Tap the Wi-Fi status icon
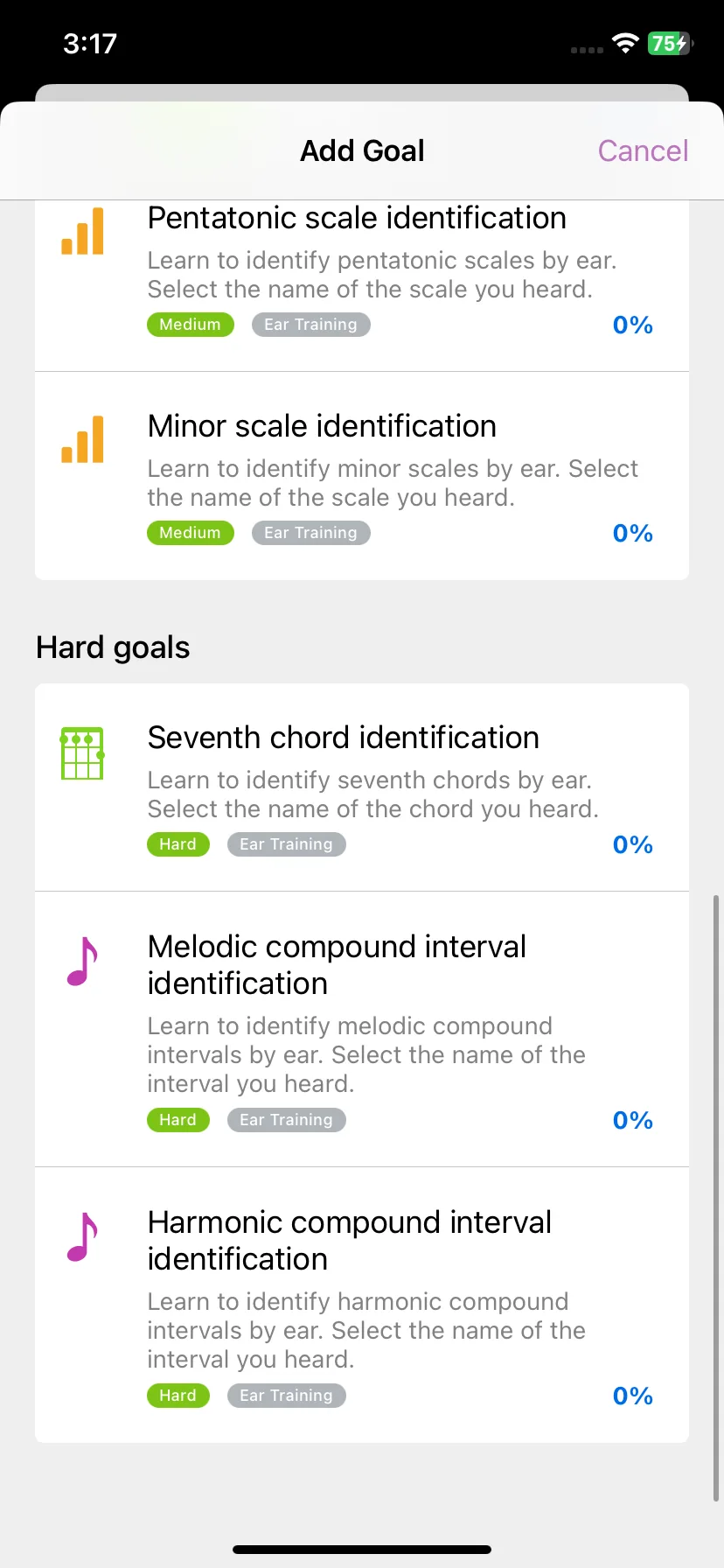Image resolution: width=724 pixels, height=1568 pixels. [x=625, y=44]
